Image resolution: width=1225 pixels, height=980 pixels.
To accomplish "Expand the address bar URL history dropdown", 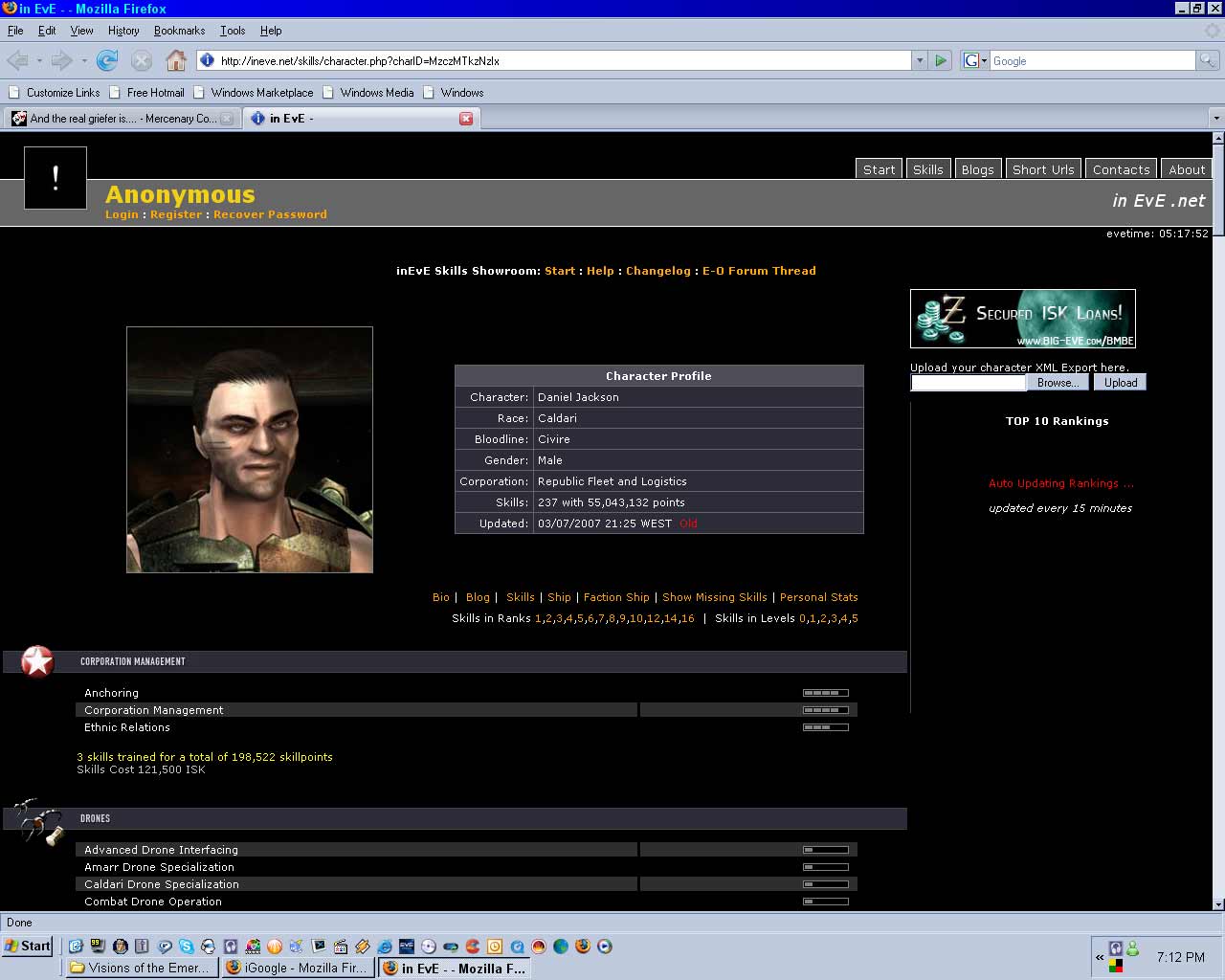I will point(920,60).
